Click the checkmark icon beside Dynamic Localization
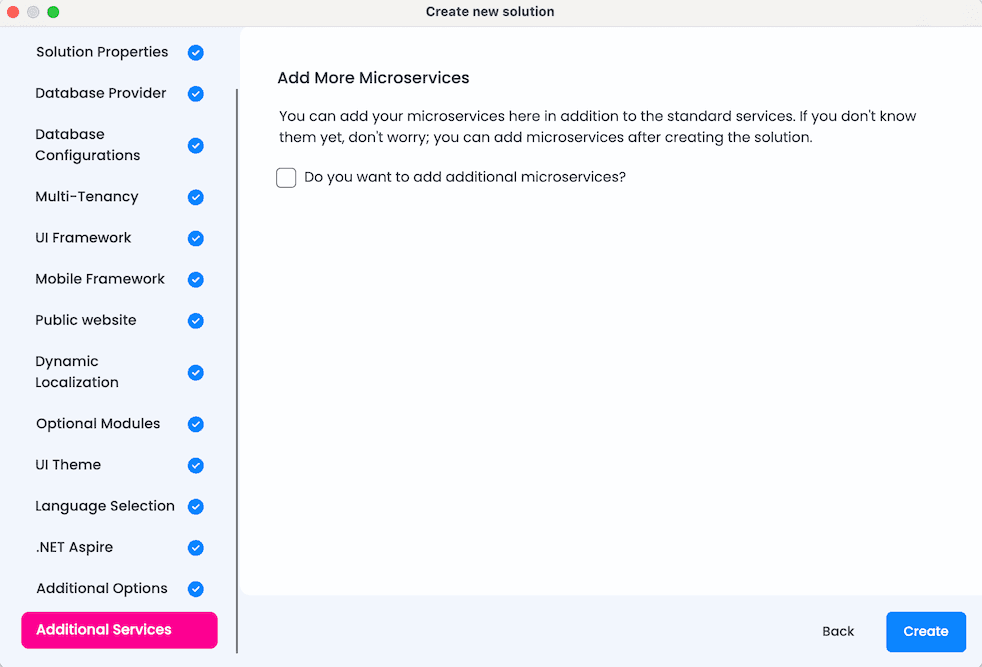The height and width of the screenshot is (667, 982). (x=195, y=373)
